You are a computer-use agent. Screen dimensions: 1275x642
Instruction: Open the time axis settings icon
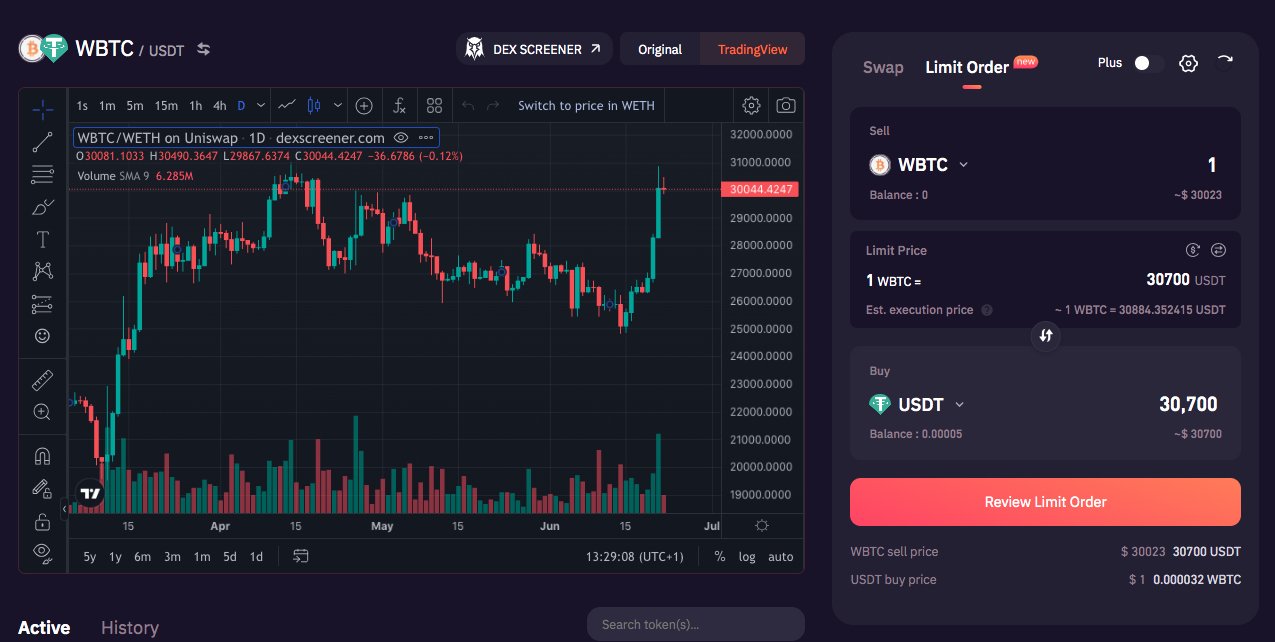pyautogui.click(x=762, y=526)
